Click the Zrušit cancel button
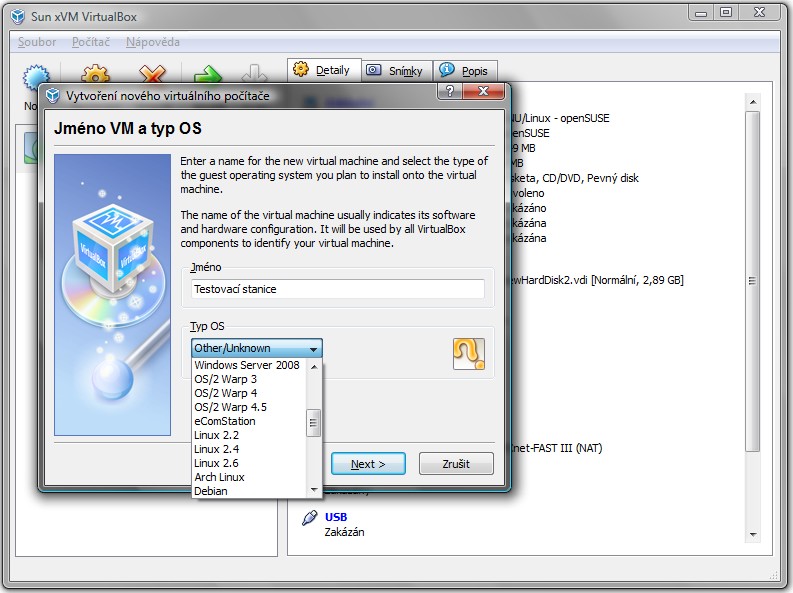Image resolution: width=793 pixels, height=593 pixels. point(456,464)
